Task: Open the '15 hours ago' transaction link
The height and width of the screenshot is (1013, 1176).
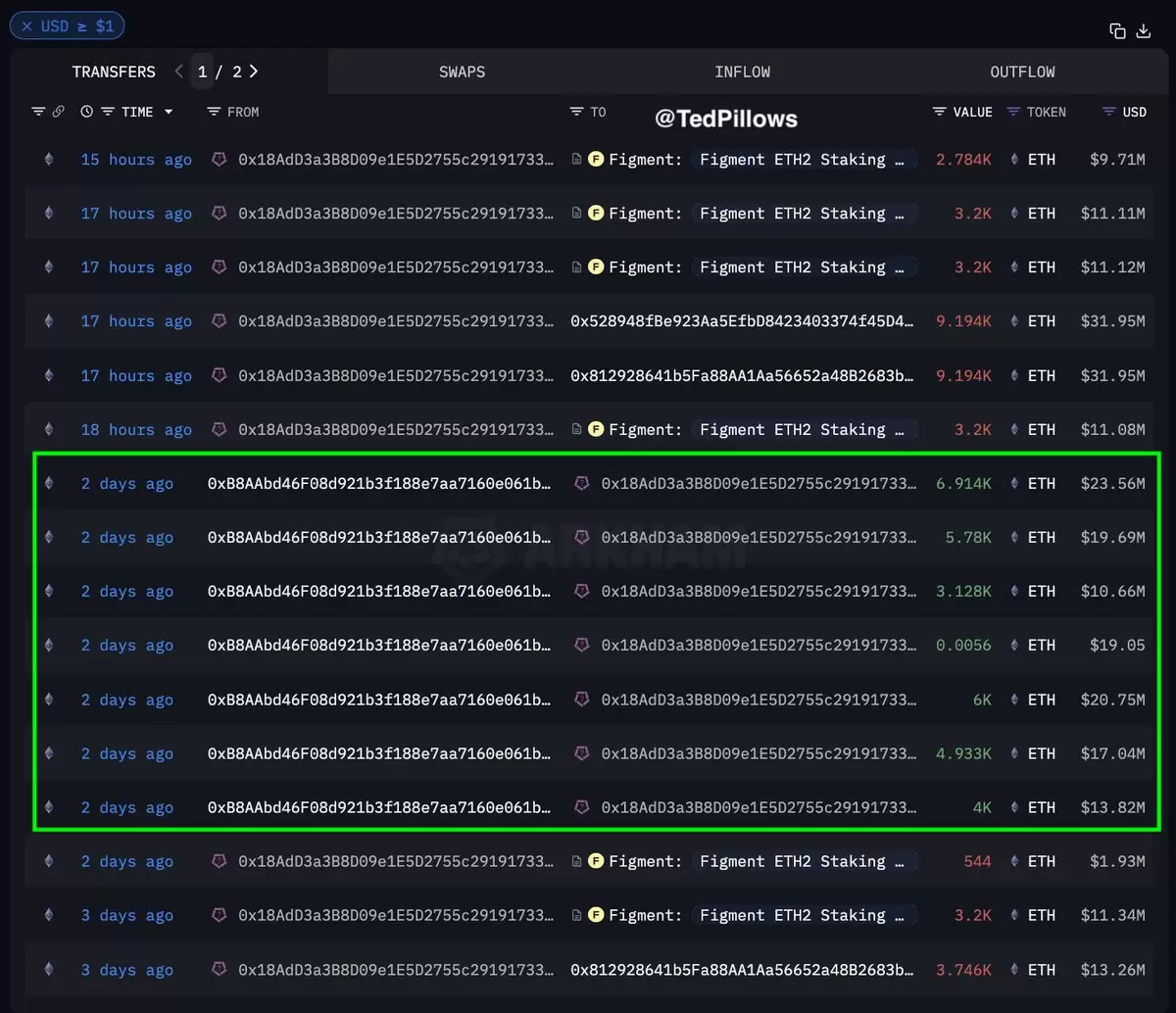Action: tap(136, 160)
